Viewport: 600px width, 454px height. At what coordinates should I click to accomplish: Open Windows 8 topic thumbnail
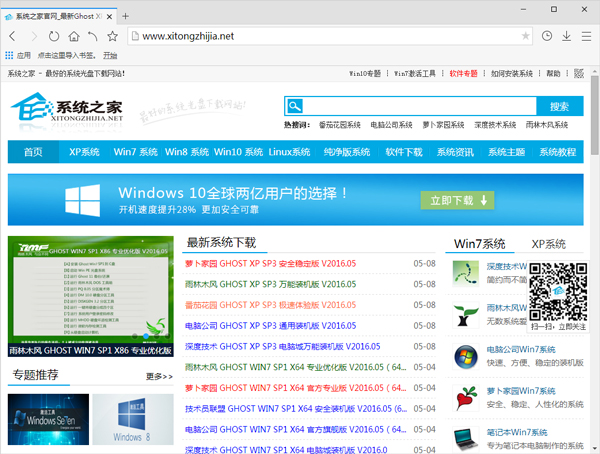133,419
